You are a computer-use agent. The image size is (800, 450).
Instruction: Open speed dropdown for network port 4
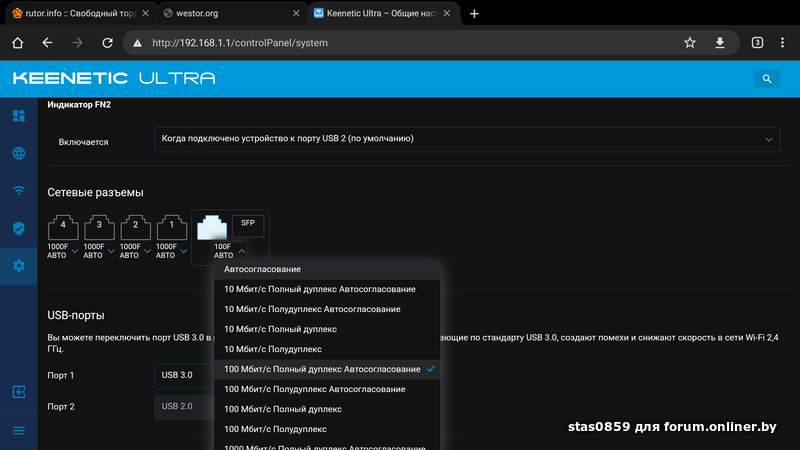74,250
